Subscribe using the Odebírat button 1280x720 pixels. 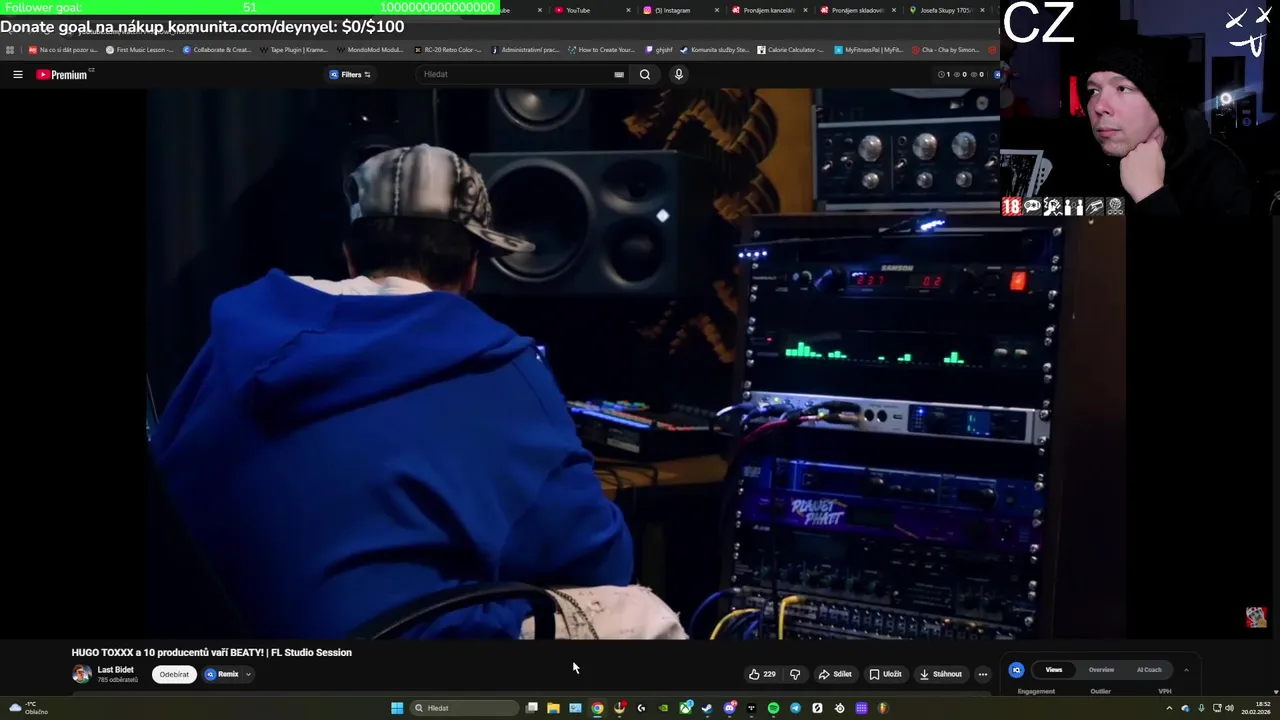(x=174, y=674)
